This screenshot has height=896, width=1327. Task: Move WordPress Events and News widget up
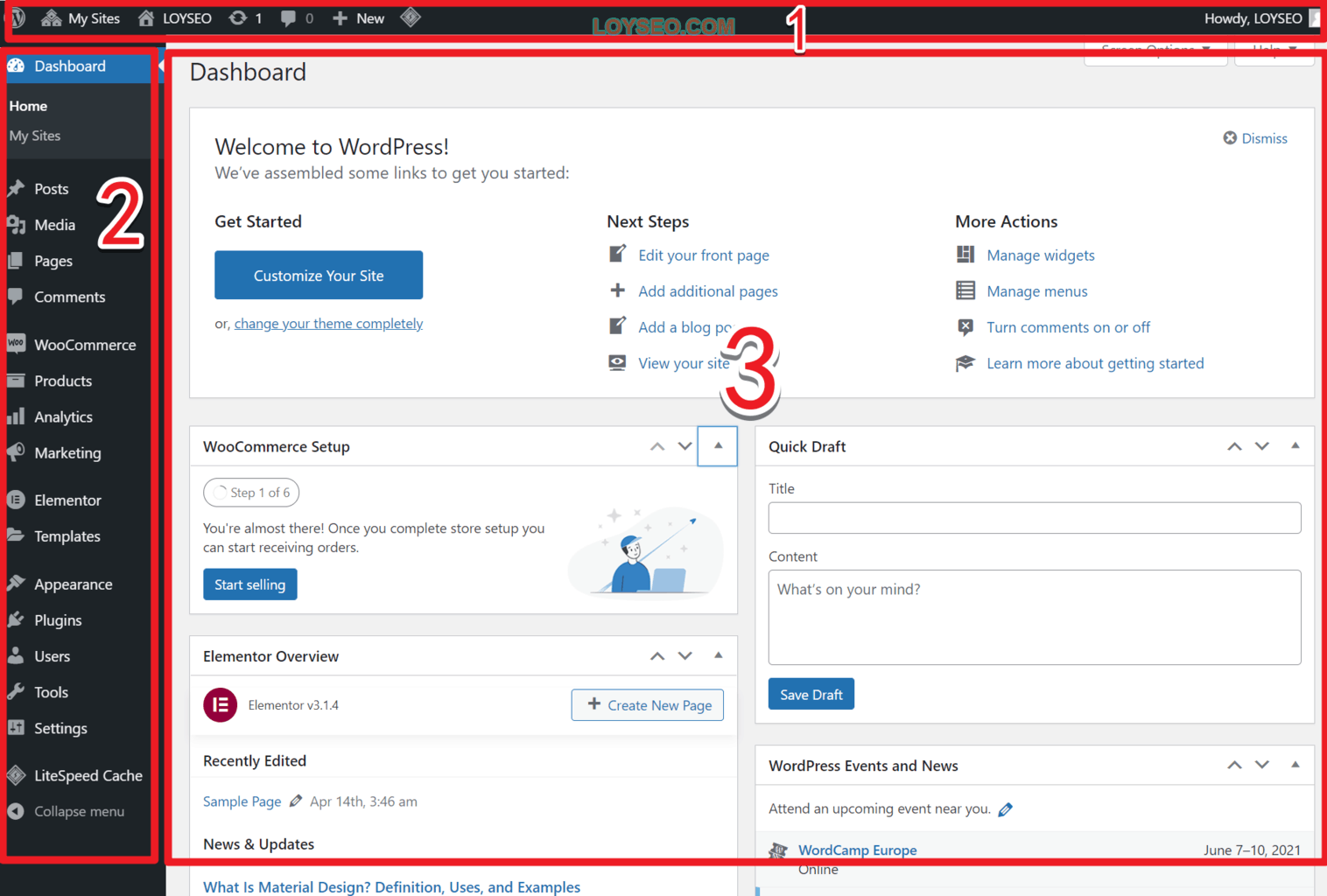[1234, 765]
